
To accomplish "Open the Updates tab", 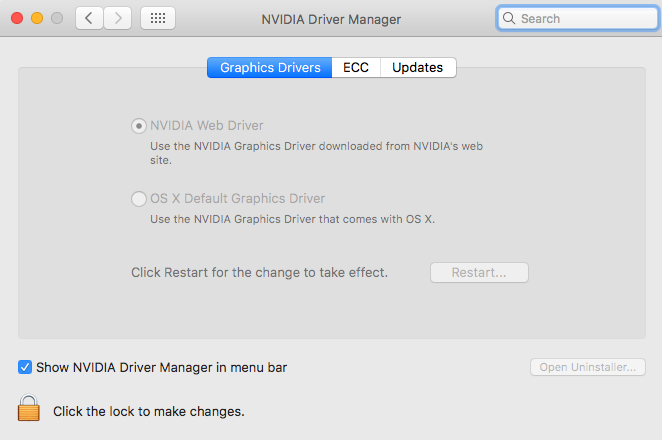I will tap(418, 68).
